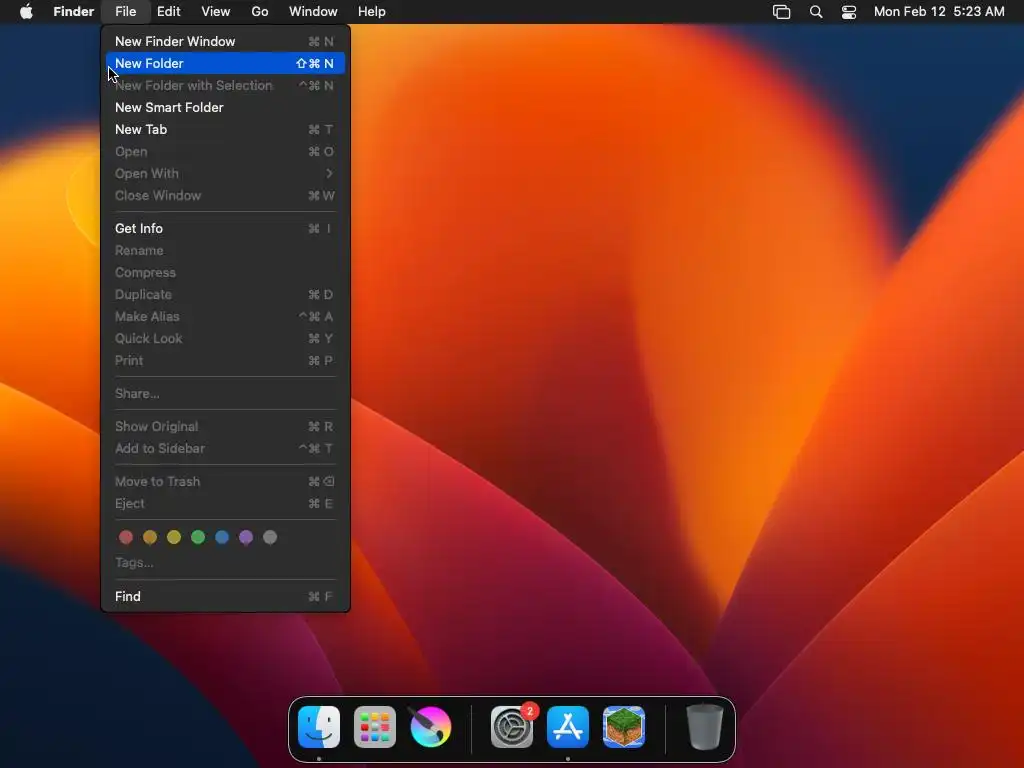
Task: Click the dimmed Make Alias item
Action: pos(225,317)
